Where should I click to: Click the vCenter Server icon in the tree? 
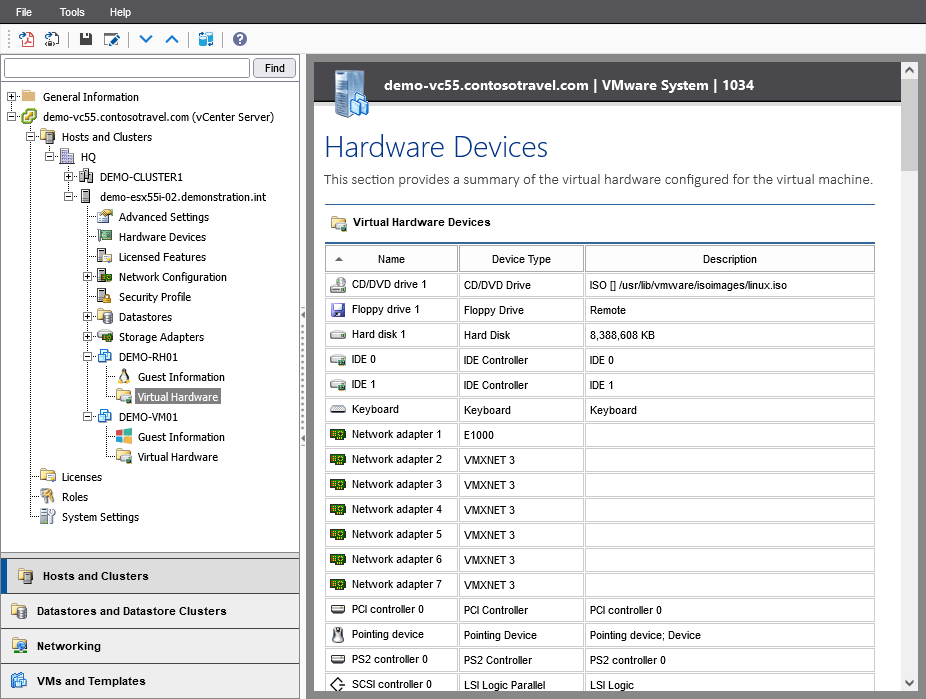(x=29, y=116)
